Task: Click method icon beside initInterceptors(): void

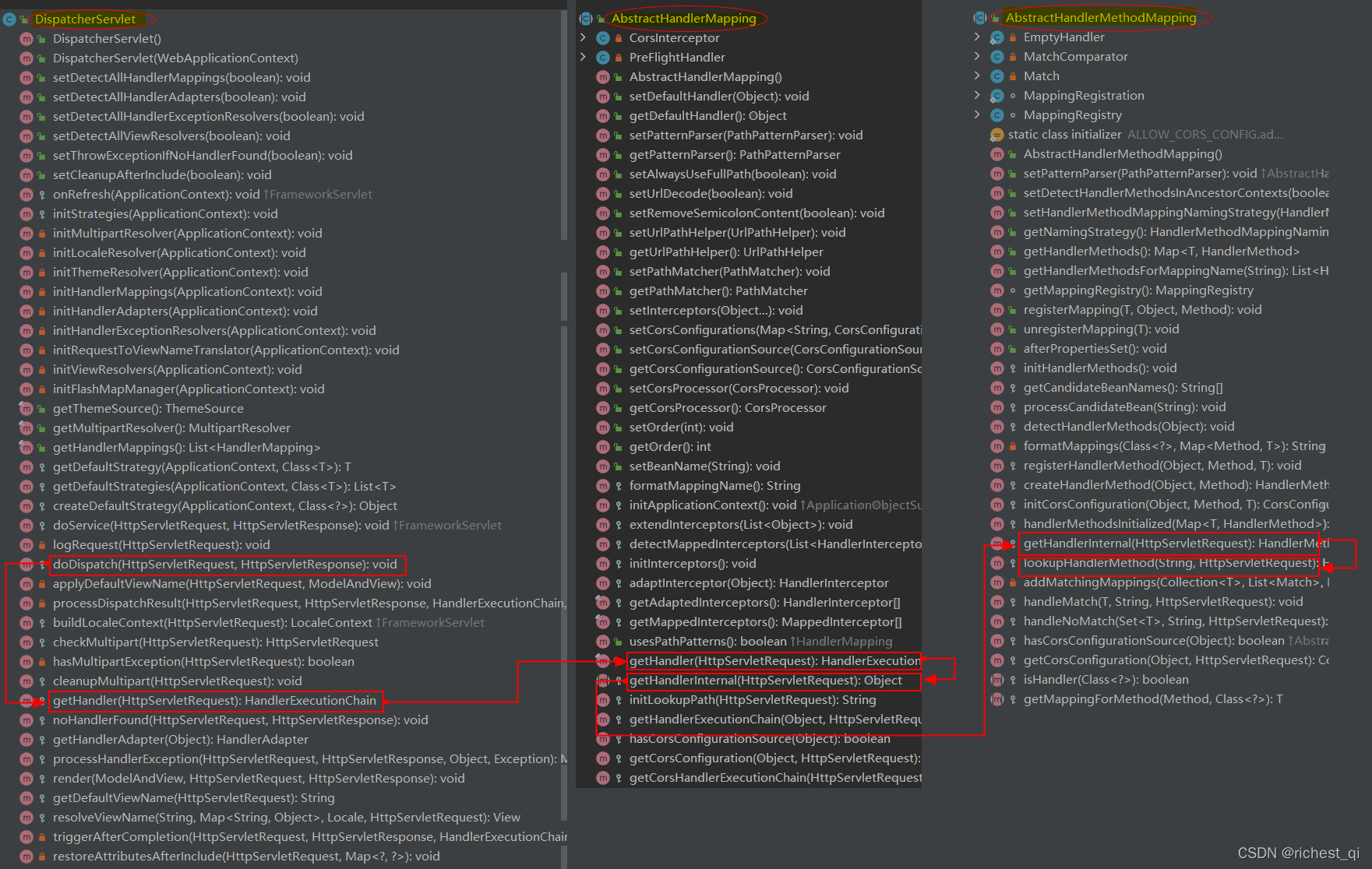Action: click(x=602, y=564)
